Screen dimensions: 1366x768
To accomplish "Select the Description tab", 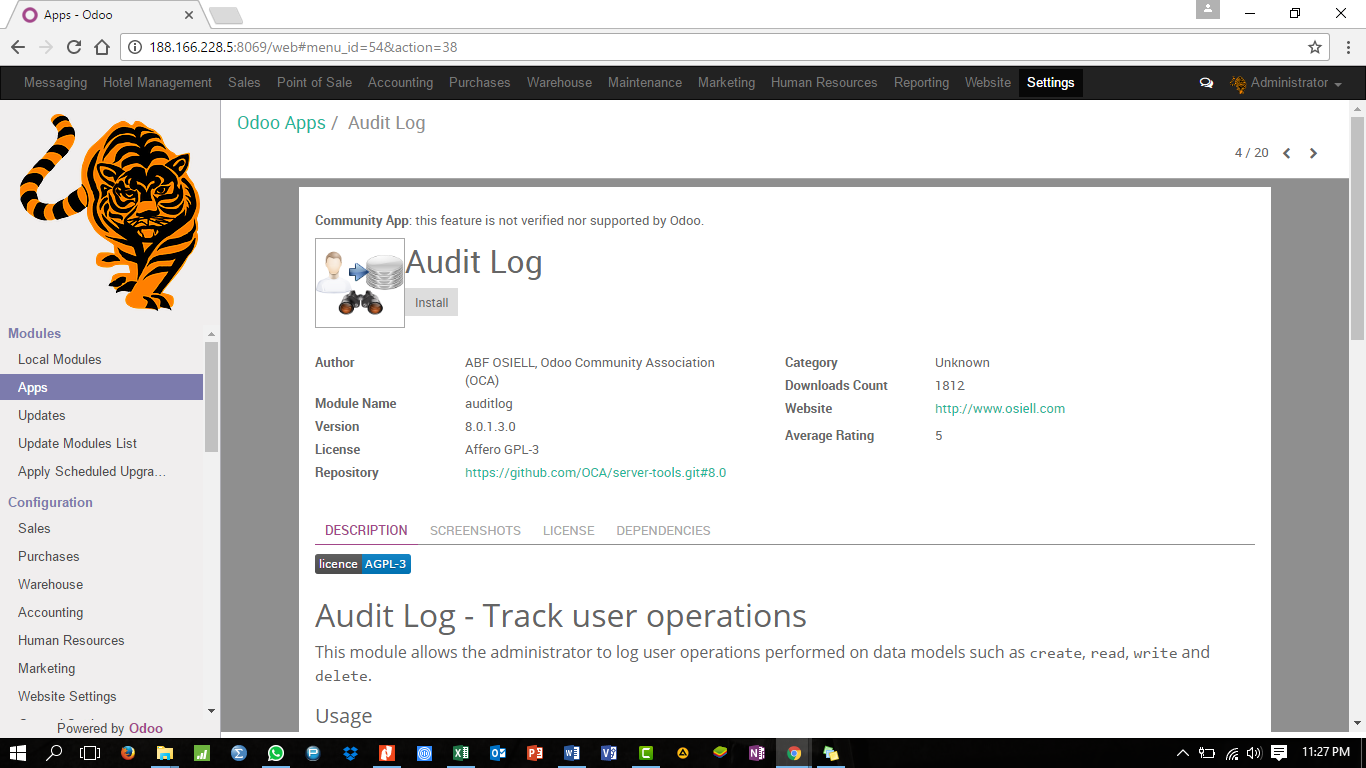I will pyautogui.click(x=366, y=531).
